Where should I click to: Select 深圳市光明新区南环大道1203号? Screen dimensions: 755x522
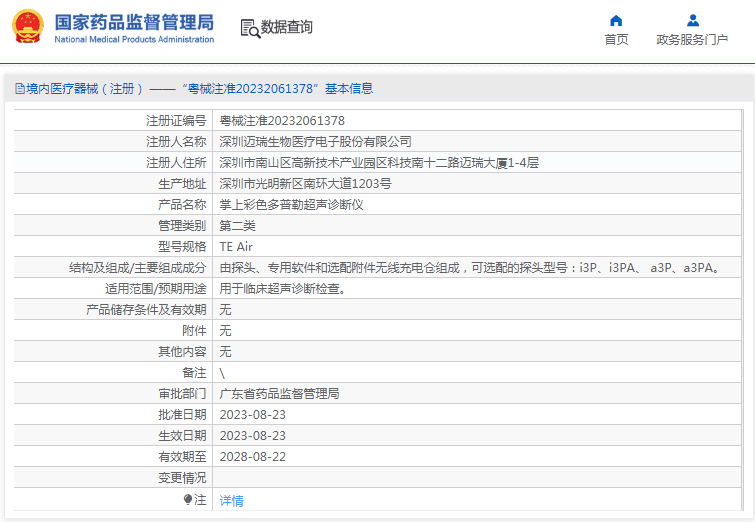(306, 183)
